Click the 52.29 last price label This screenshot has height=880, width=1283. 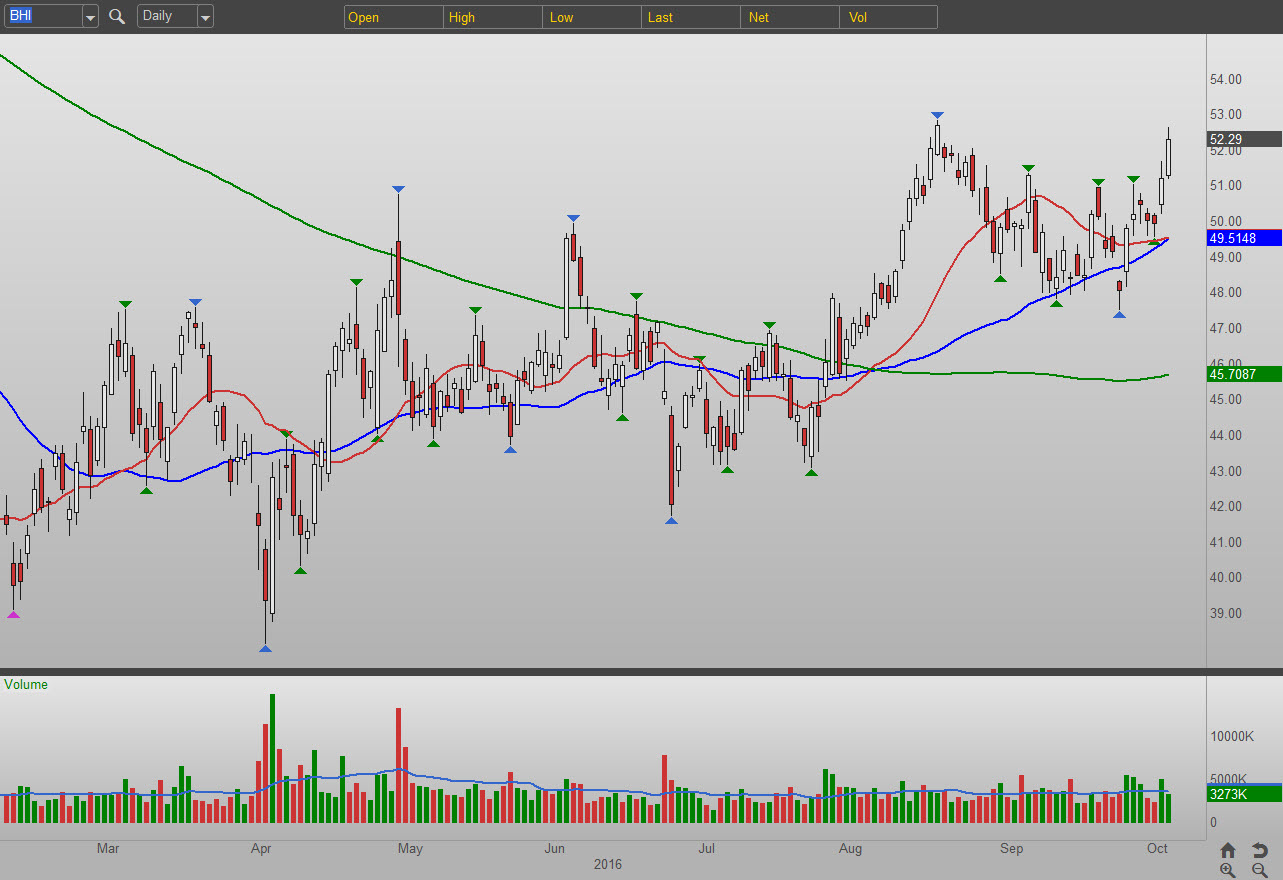point(1244,139)
